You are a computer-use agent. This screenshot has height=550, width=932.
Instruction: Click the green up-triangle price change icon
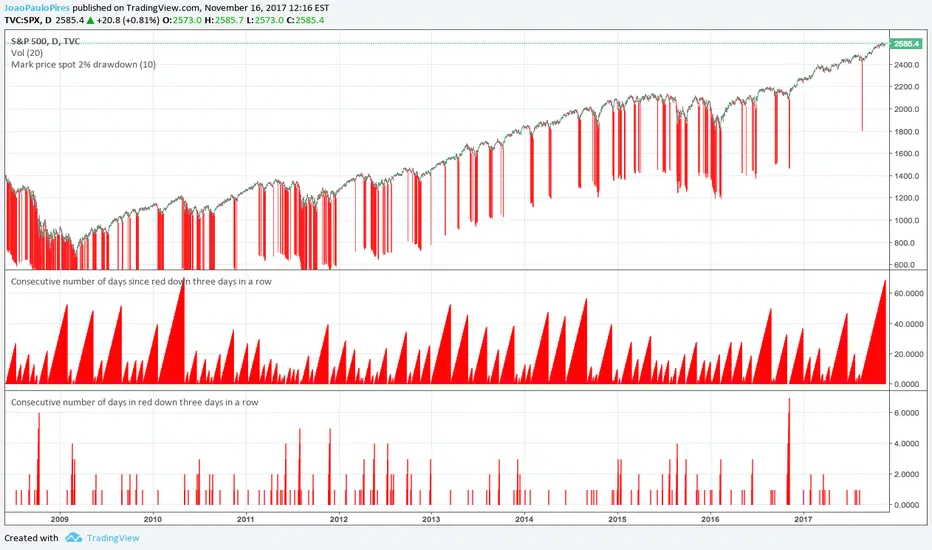pyautogui.click(x=90, y=20)
